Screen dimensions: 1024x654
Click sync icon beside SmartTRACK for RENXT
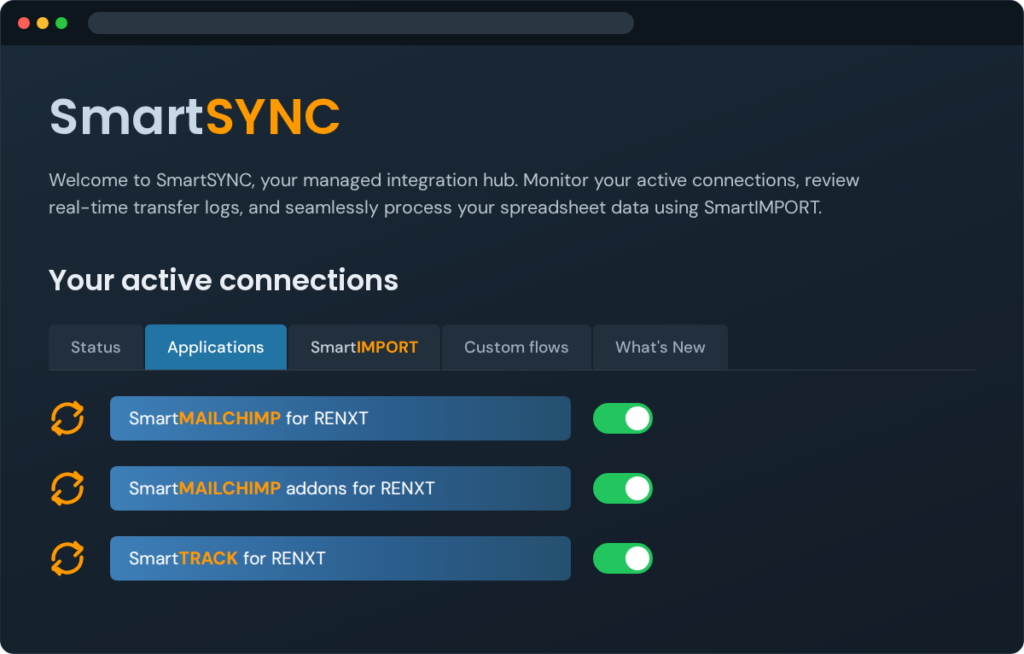[67, 558]
